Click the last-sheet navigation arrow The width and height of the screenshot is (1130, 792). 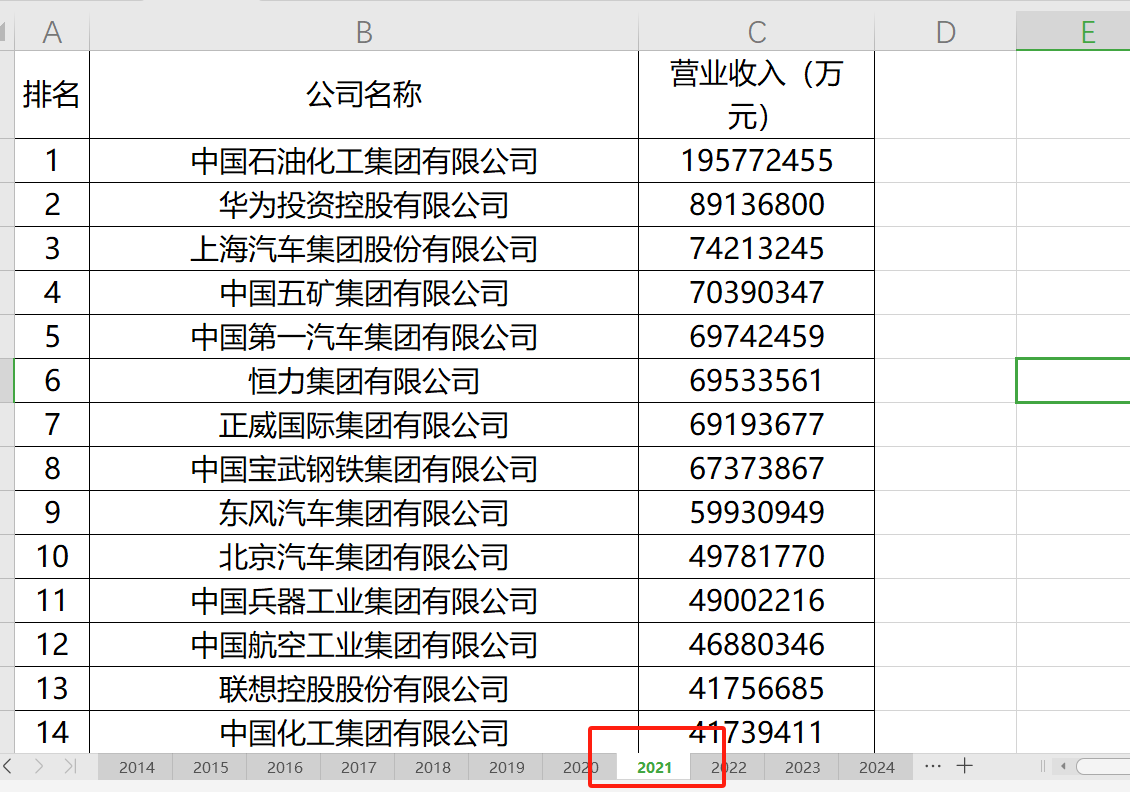[68, 766]
